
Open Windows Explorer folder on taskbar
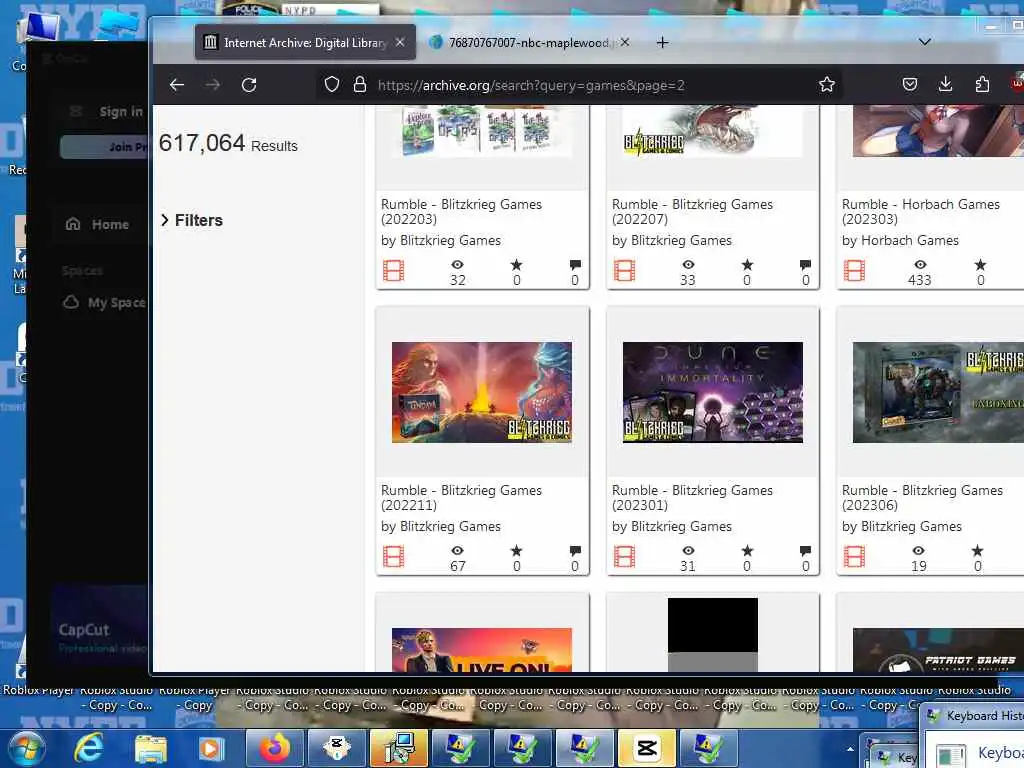pos(151,748)
